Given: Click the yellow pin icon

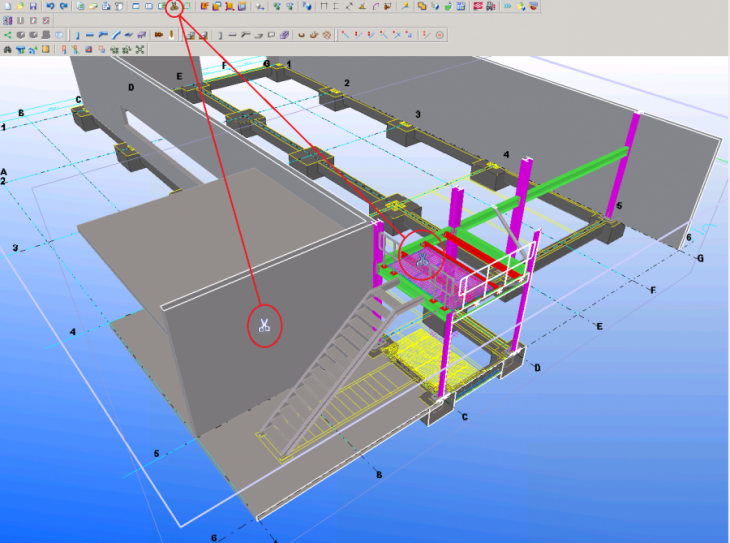Looking at the screenshot, I should coord(405,6).
